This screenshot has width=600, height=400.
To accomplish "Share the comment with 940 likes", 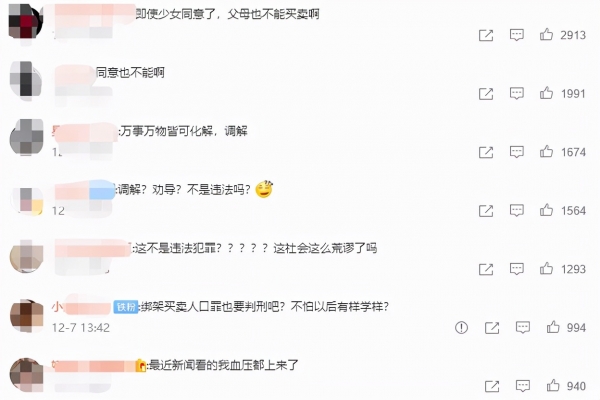I will coord(492,386).
